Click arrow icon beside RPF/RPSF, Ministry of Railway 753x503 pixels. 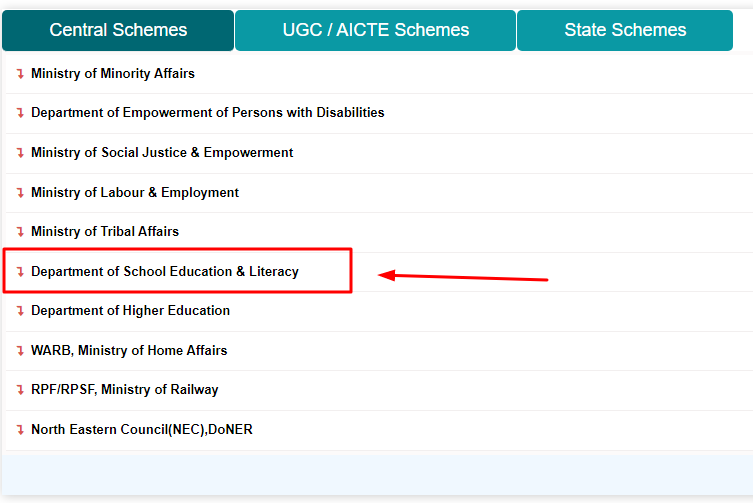coord(20,390)
